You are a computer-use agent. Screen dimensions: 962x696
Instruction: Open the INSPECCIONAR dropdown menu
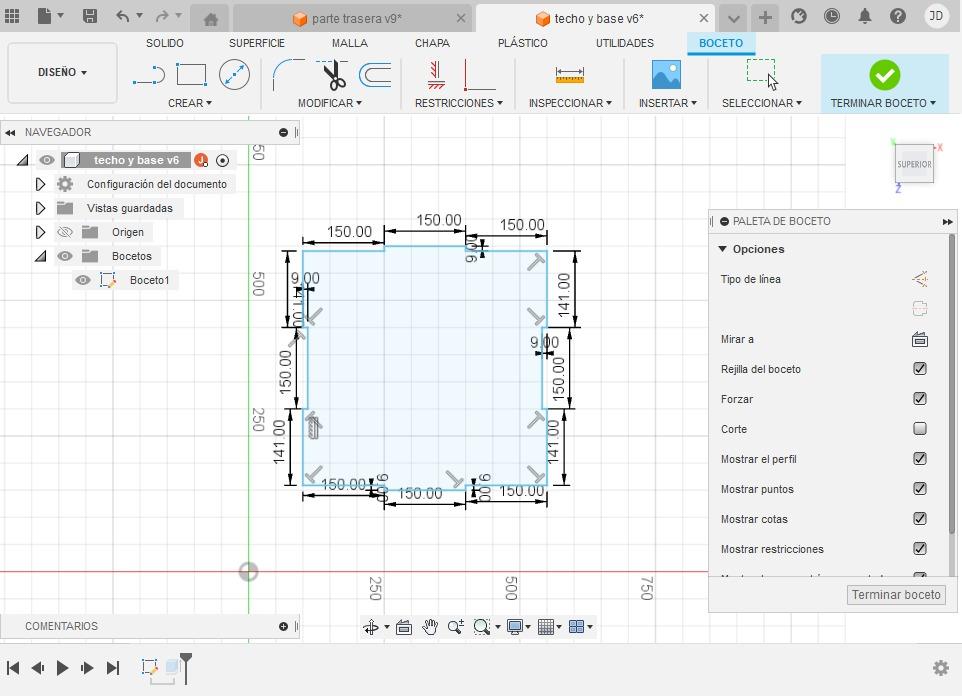[570, 103]
